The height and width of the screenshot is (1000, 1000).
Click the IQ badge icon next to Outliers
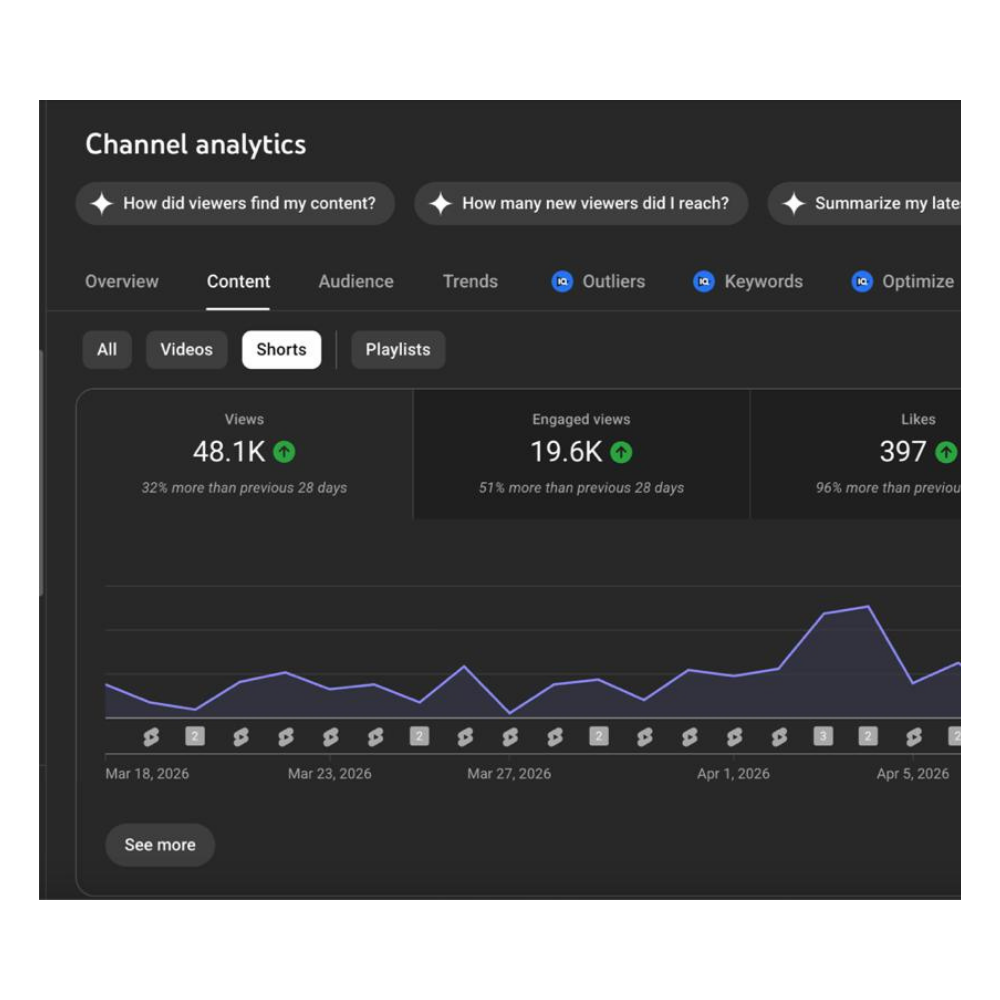(x=562, y=281)
